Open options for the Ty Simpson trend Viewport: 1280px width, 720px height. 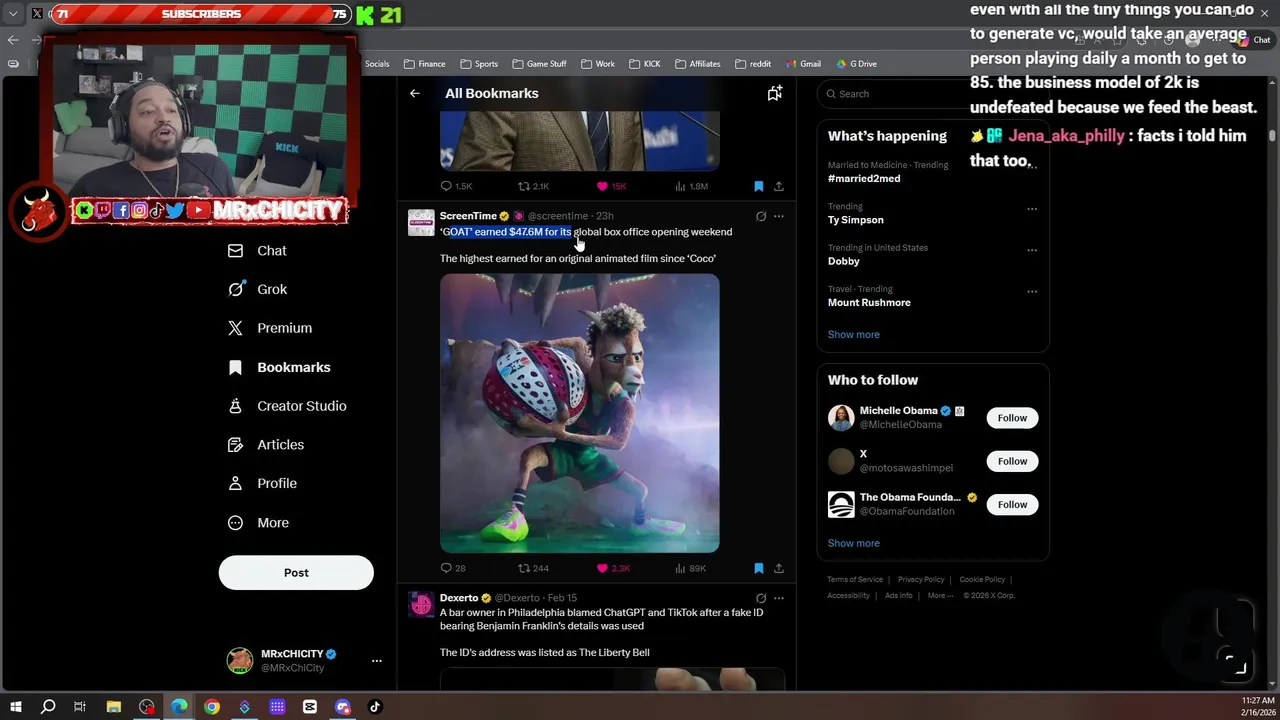pyautogui.click(x=1032, y=209)
